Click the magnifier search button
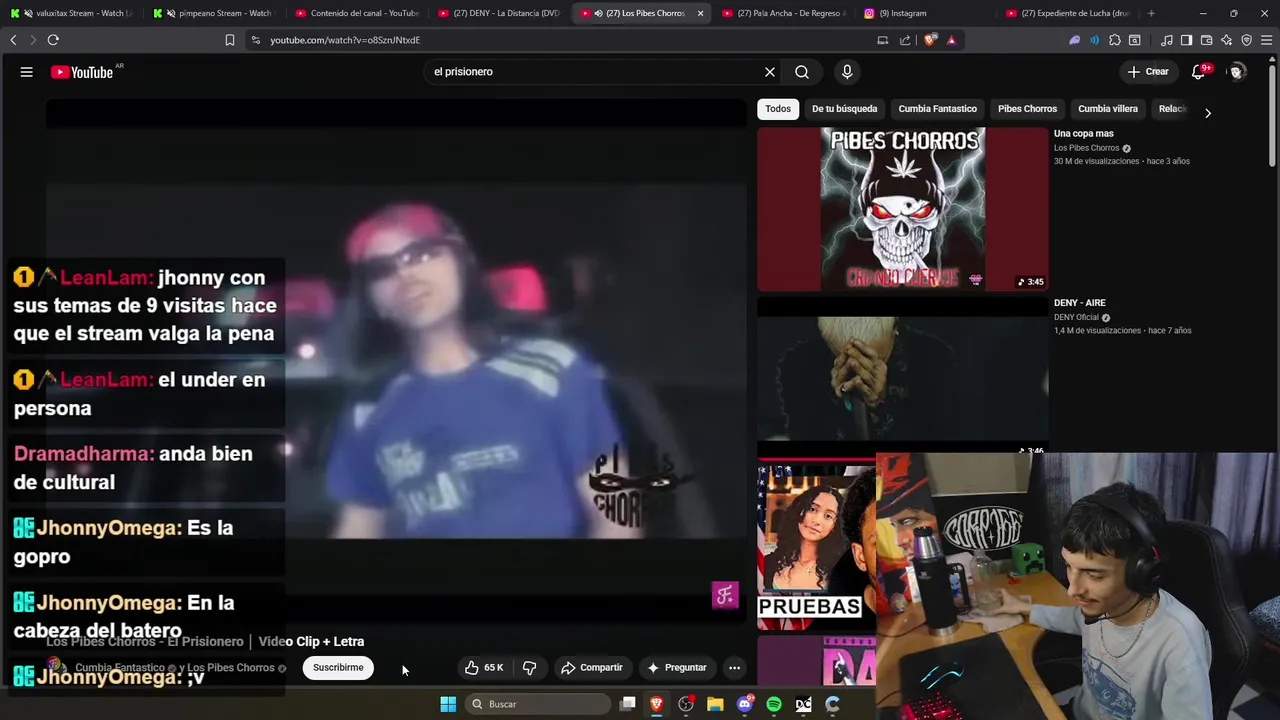The height and width of the screenshot is (720, 1280). (x=802, y=72)
